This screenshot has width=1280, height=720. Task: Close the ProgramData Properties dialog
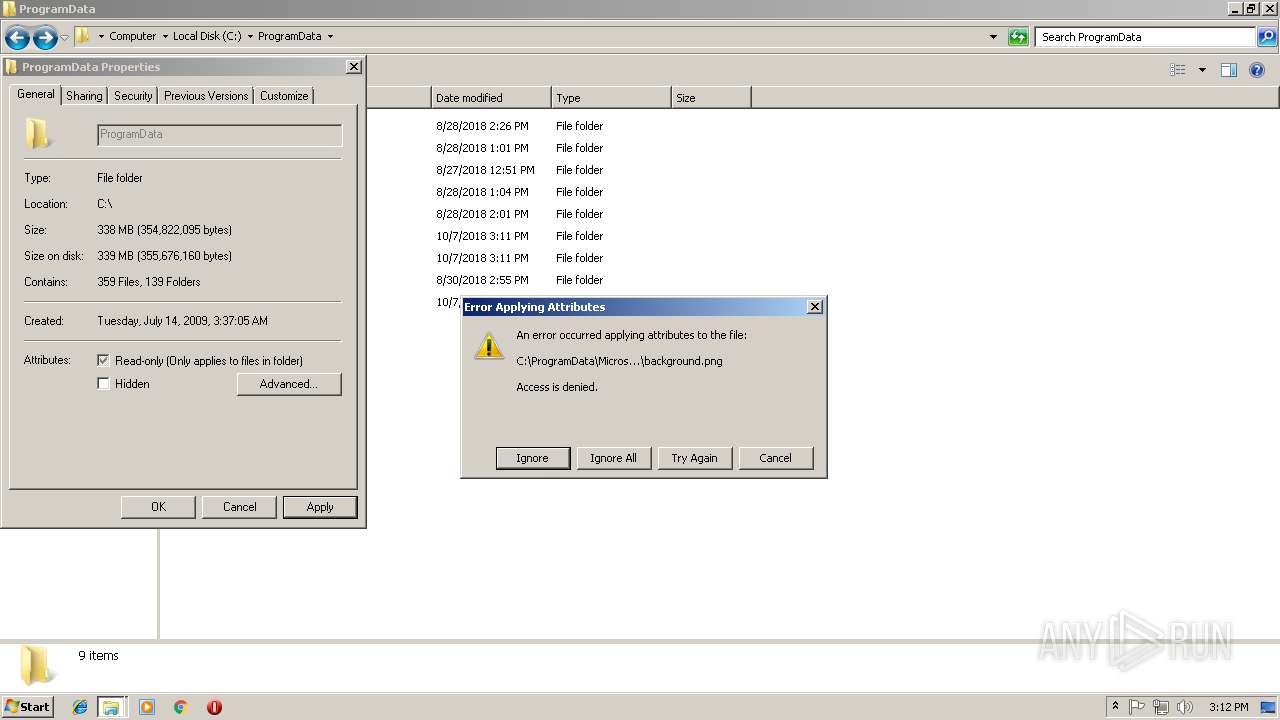coord(354,67)
